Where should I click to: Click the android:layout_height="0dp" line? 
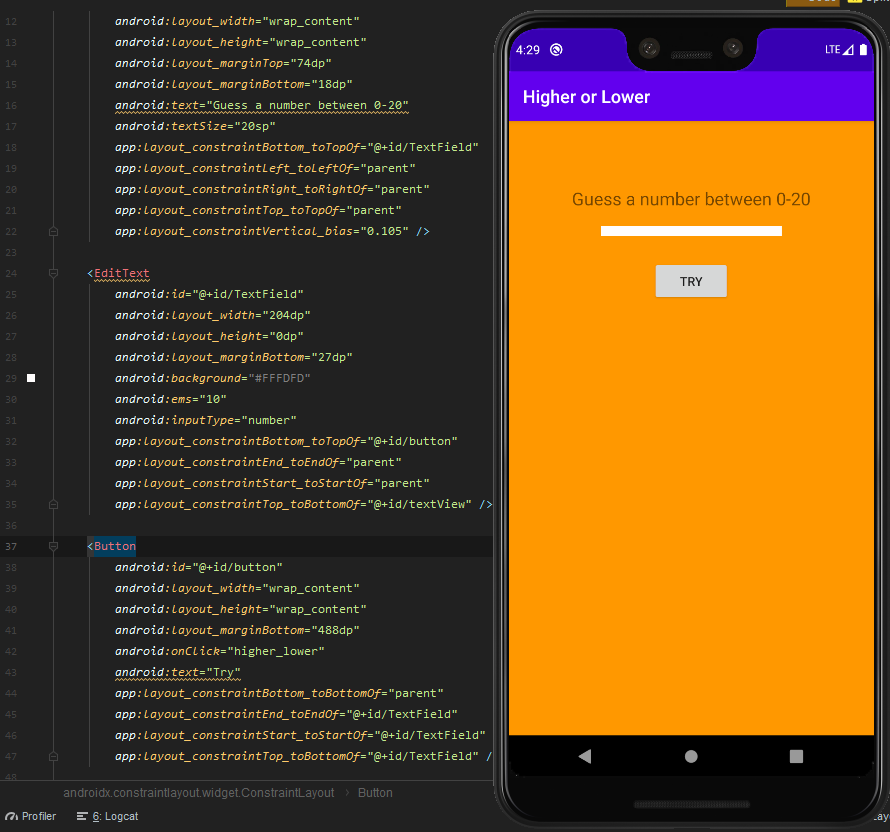209,337
